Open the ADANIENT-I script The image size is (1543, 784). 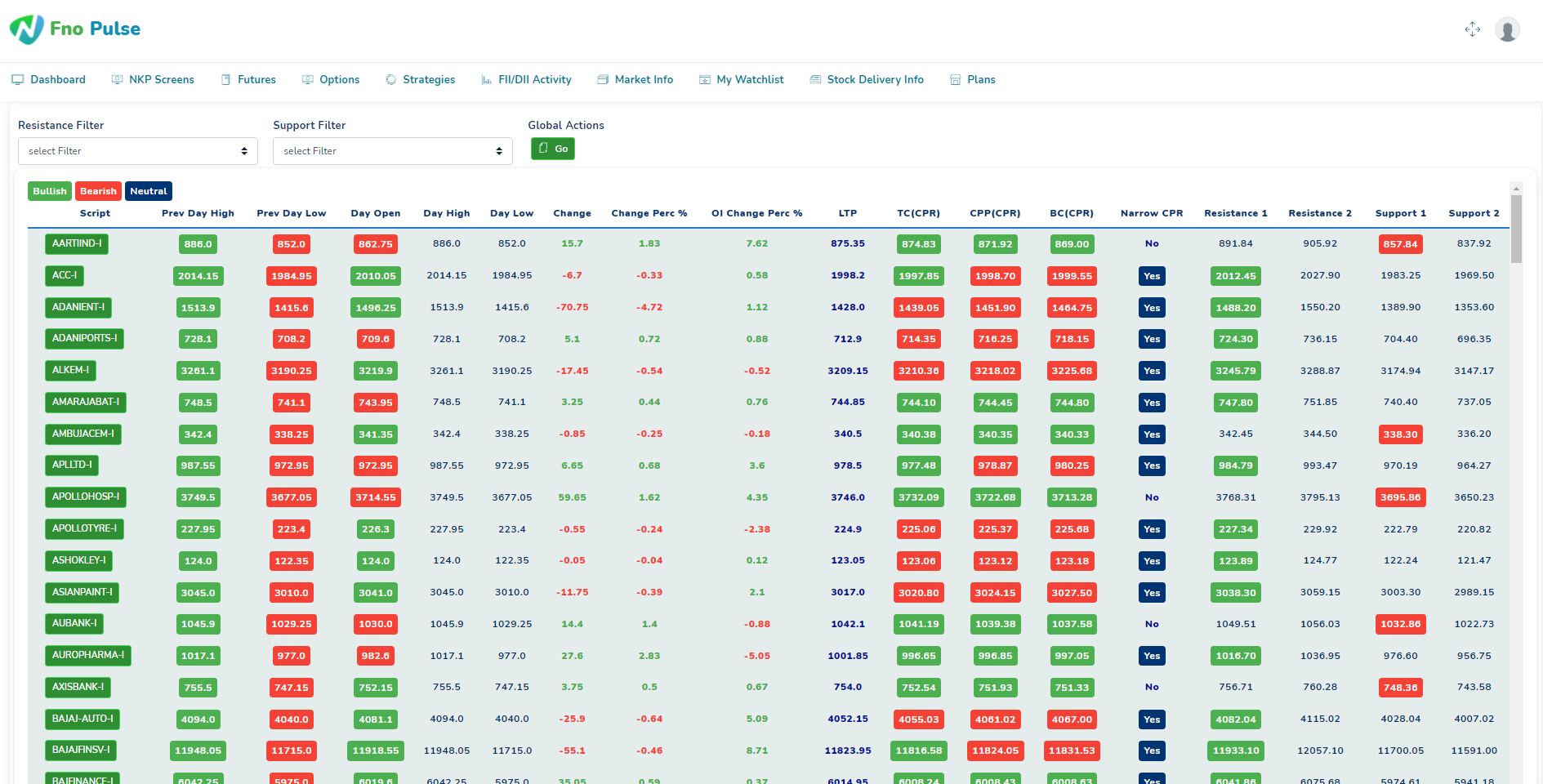click(x=78, y=307)
